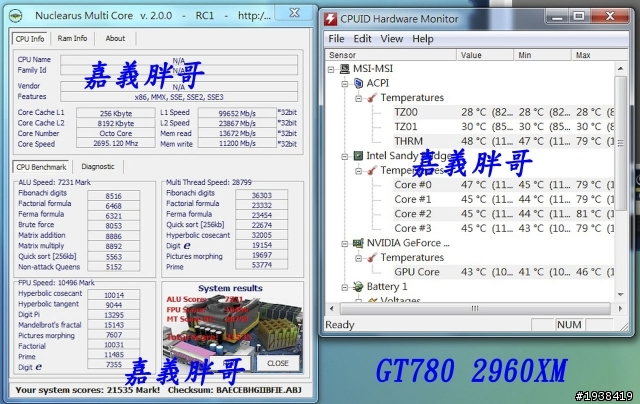Open the File menu in Hardware Monitor

tap(336, 39)
